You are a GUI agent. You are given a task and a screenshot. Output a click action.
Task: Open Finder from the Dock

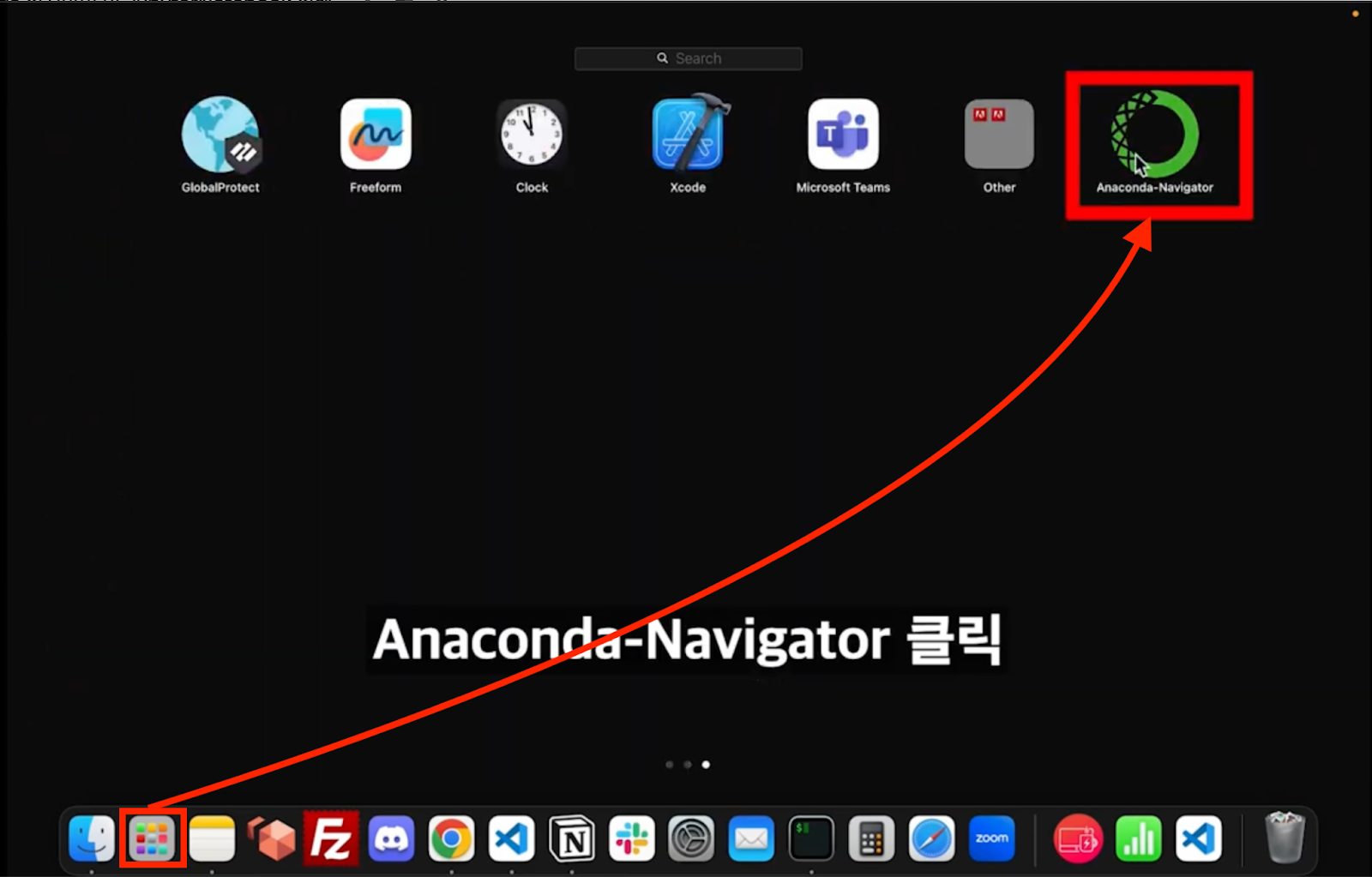(92, 838)
